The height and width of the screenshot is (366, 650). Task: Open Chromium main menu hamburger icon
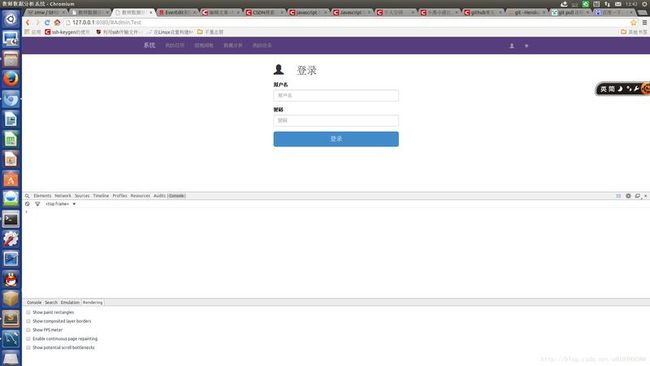click(645, 22)
